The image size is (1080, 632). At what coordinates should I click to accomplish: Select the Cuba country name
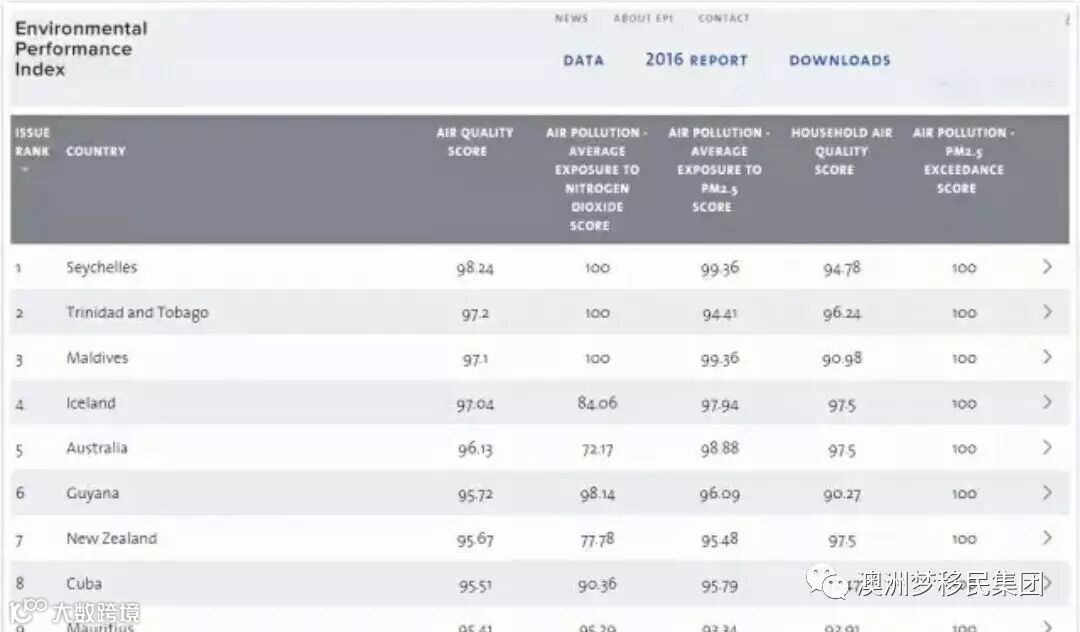click(x=84, y=584)
